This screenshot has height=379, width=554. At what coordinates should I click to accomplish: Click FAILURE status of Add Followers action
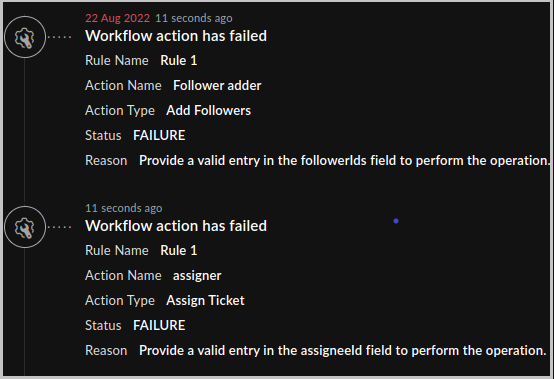click(x=159, y=136)
